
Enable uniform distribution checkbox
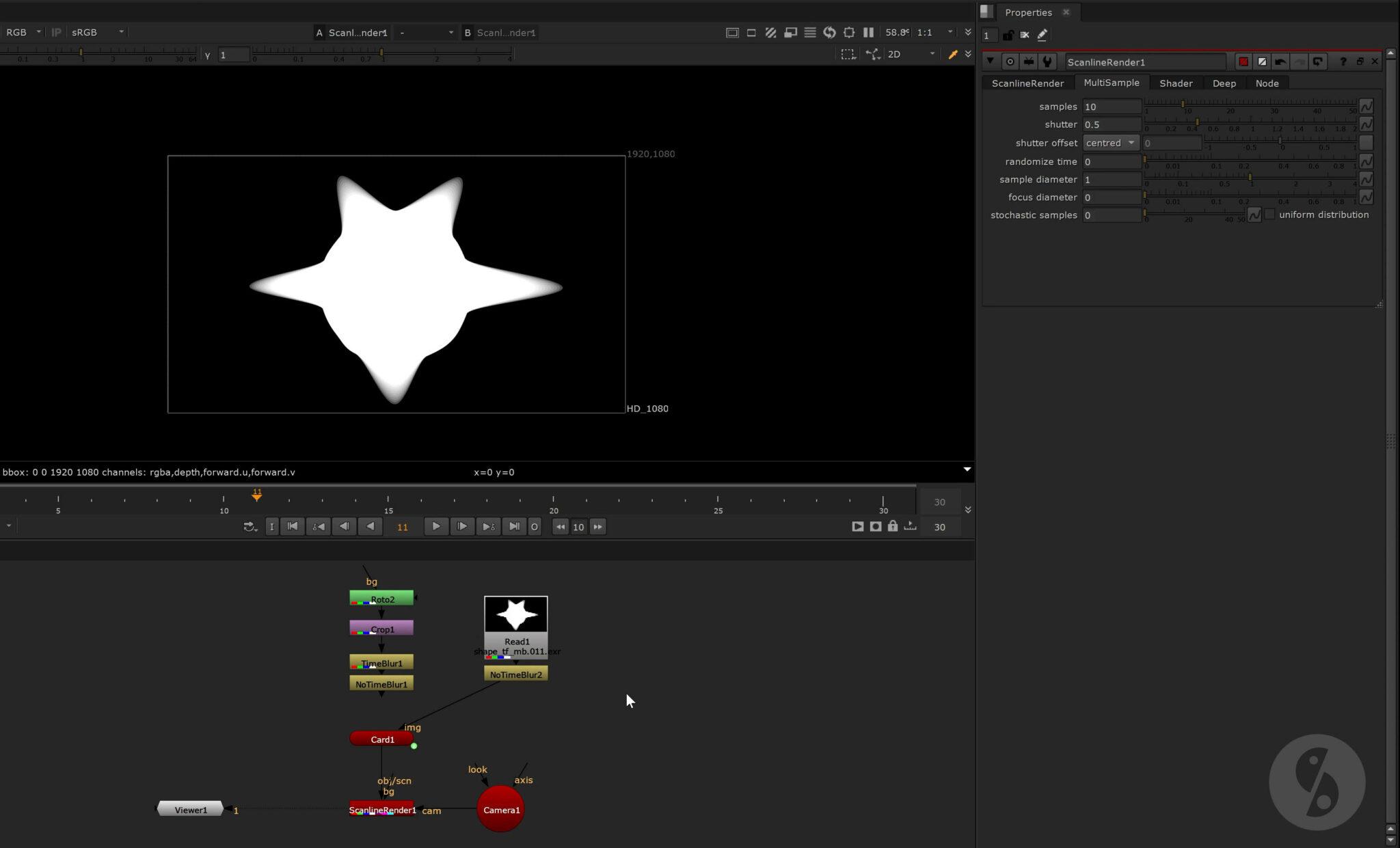(1269, 215)
